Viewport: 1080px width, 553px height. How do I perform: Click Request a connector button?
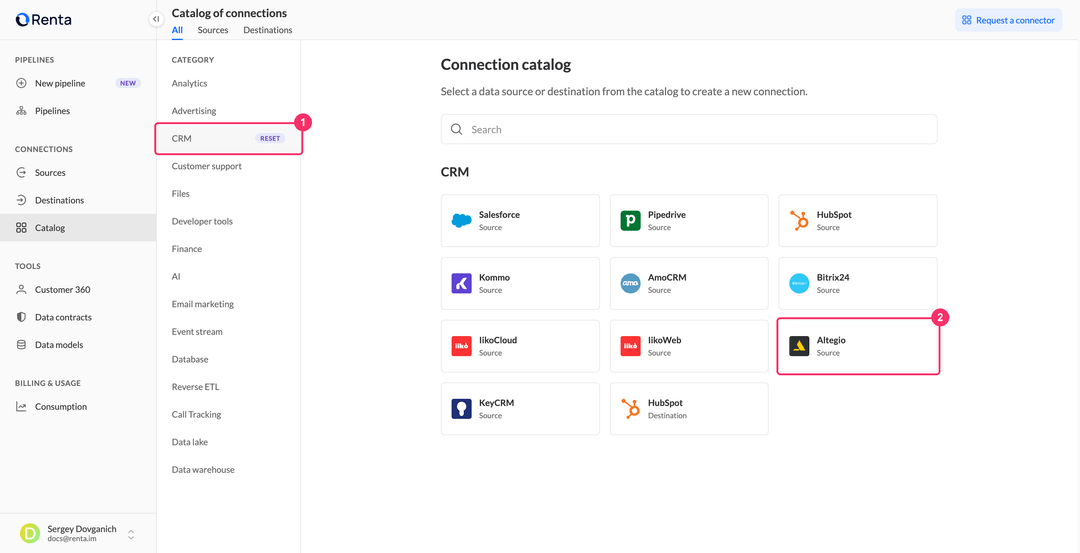pyautogui.click(x=1008, y=20)
